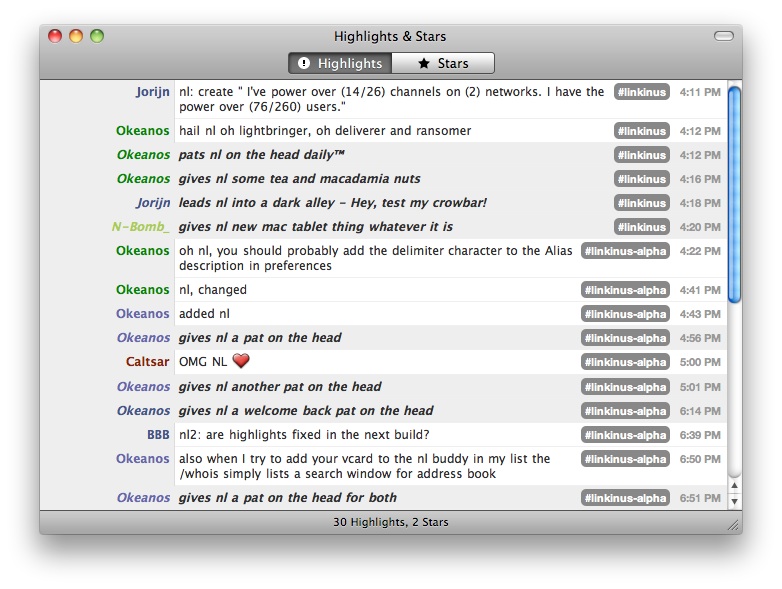Click the scrollbar up arrow
This screenshot has height=589, width=782.
tap(734, 485)
